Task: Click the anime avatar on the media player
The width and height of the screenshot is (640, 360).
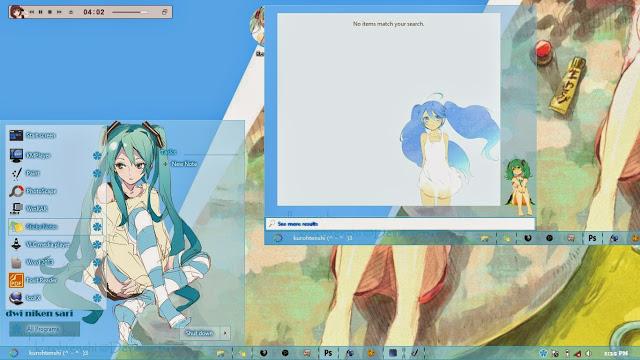Action: [x=17, y=12]
